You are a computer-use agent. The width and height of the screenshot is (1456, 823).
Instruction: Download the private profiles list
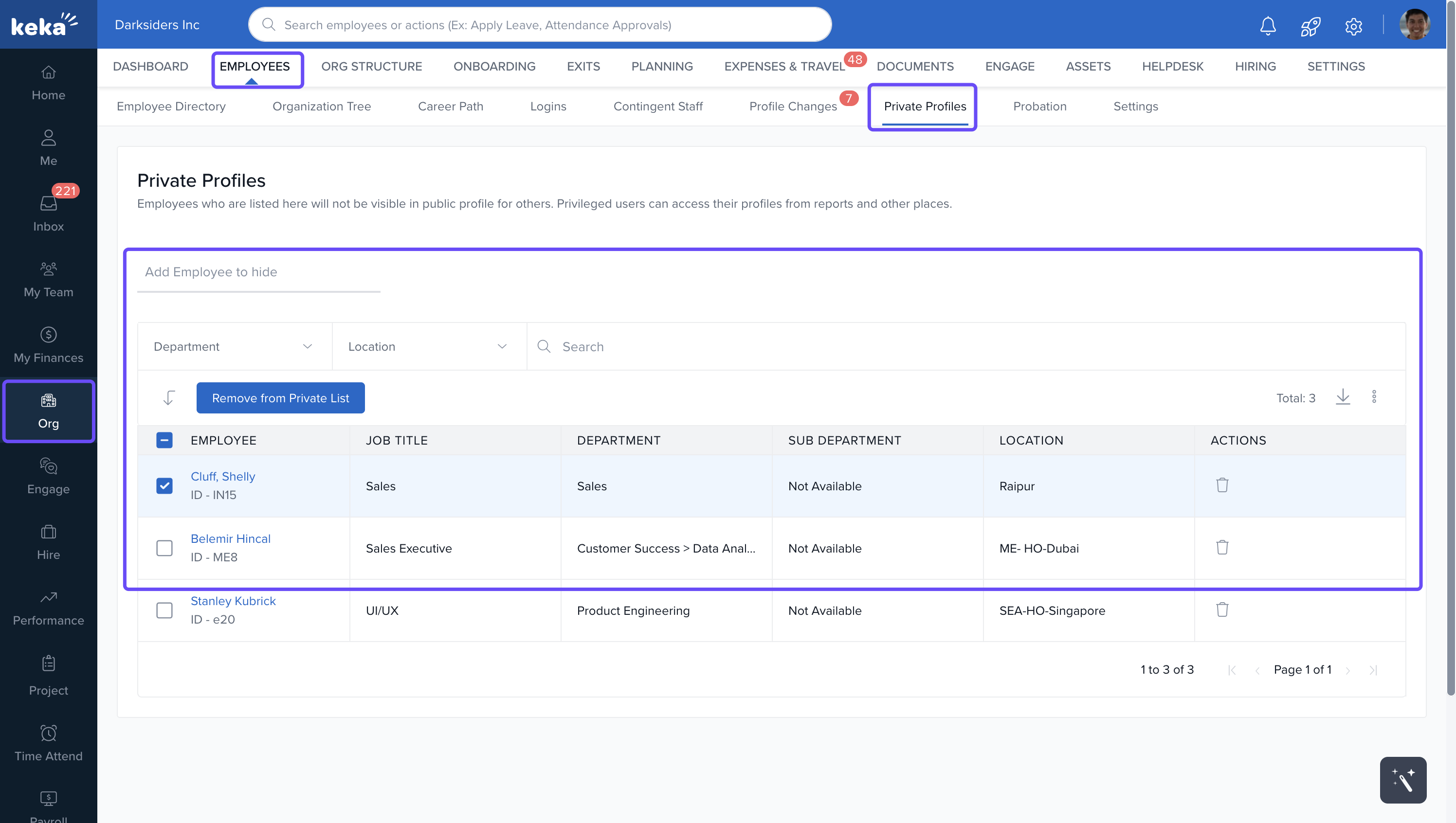coord(1342,397)
